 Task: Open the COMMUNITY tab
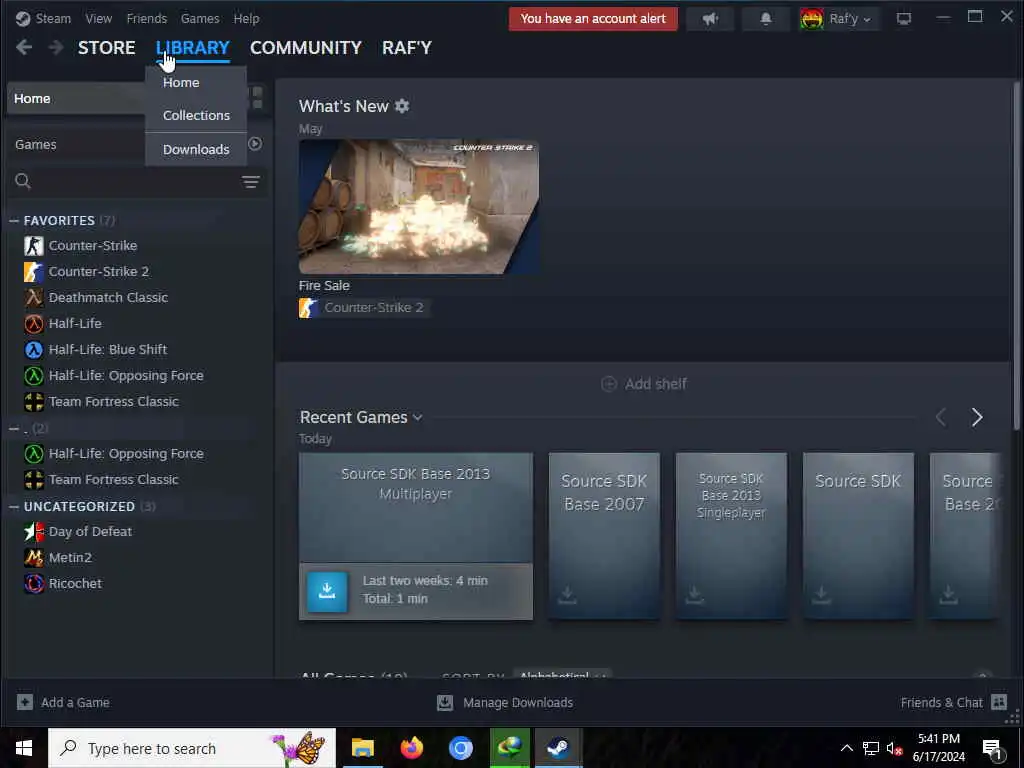(x=306, y=48)
